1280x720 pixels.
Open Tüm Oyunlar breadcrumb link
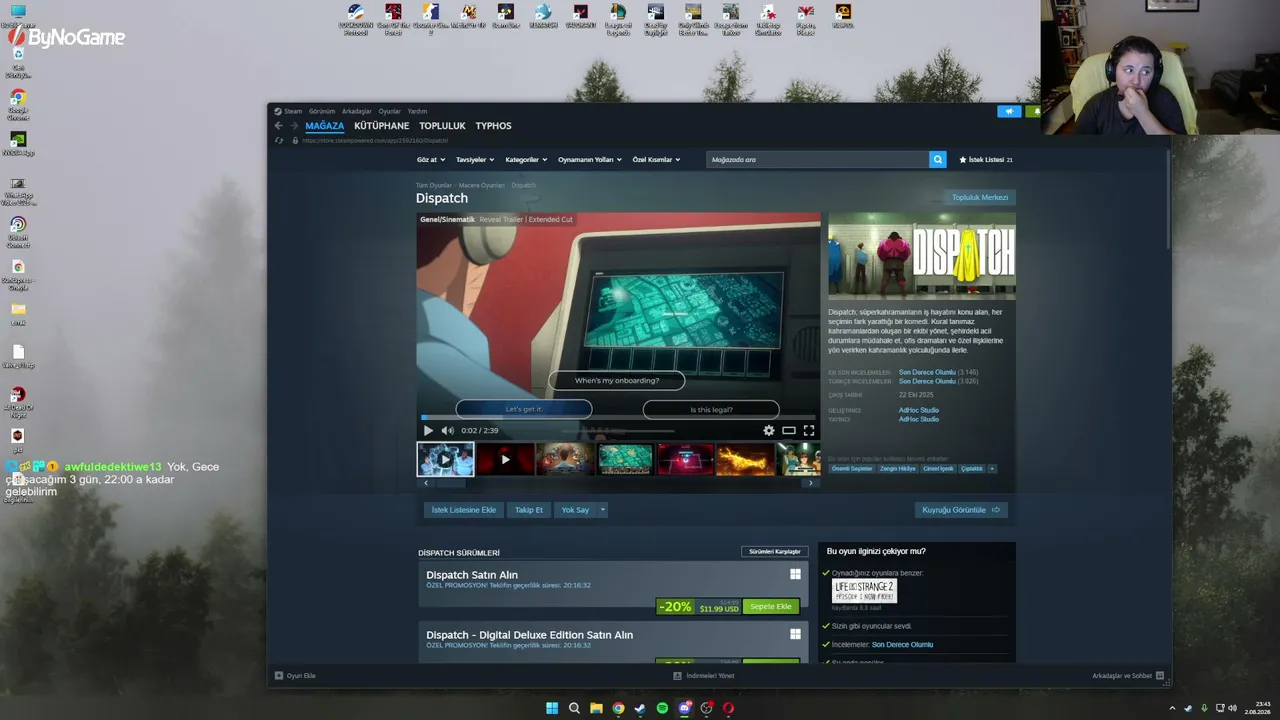pos(434,185)
